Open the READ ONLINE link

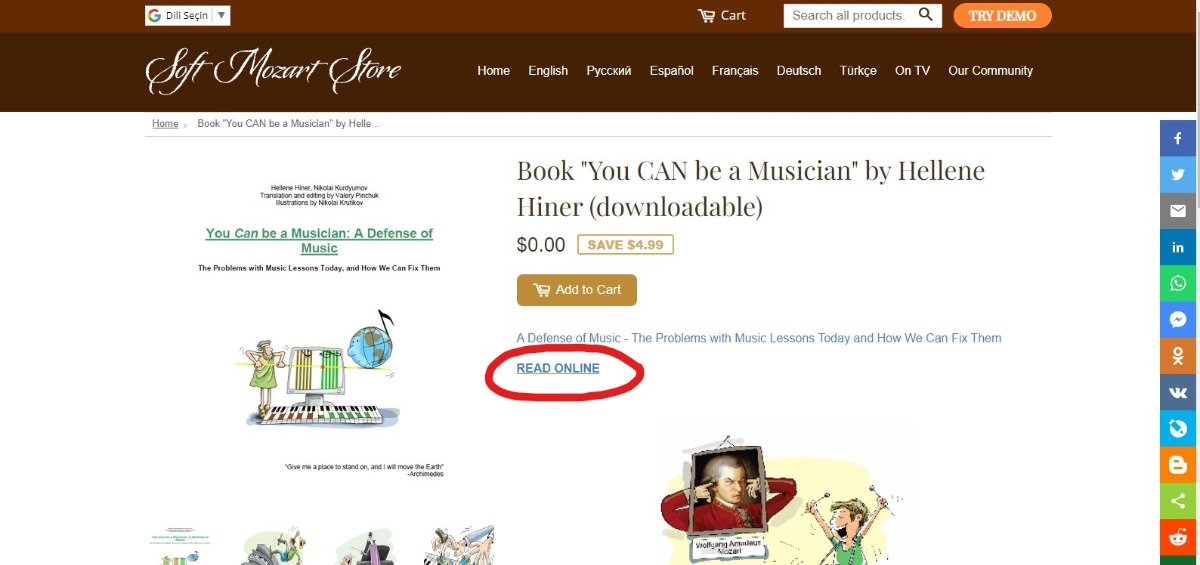coord(558,368)
